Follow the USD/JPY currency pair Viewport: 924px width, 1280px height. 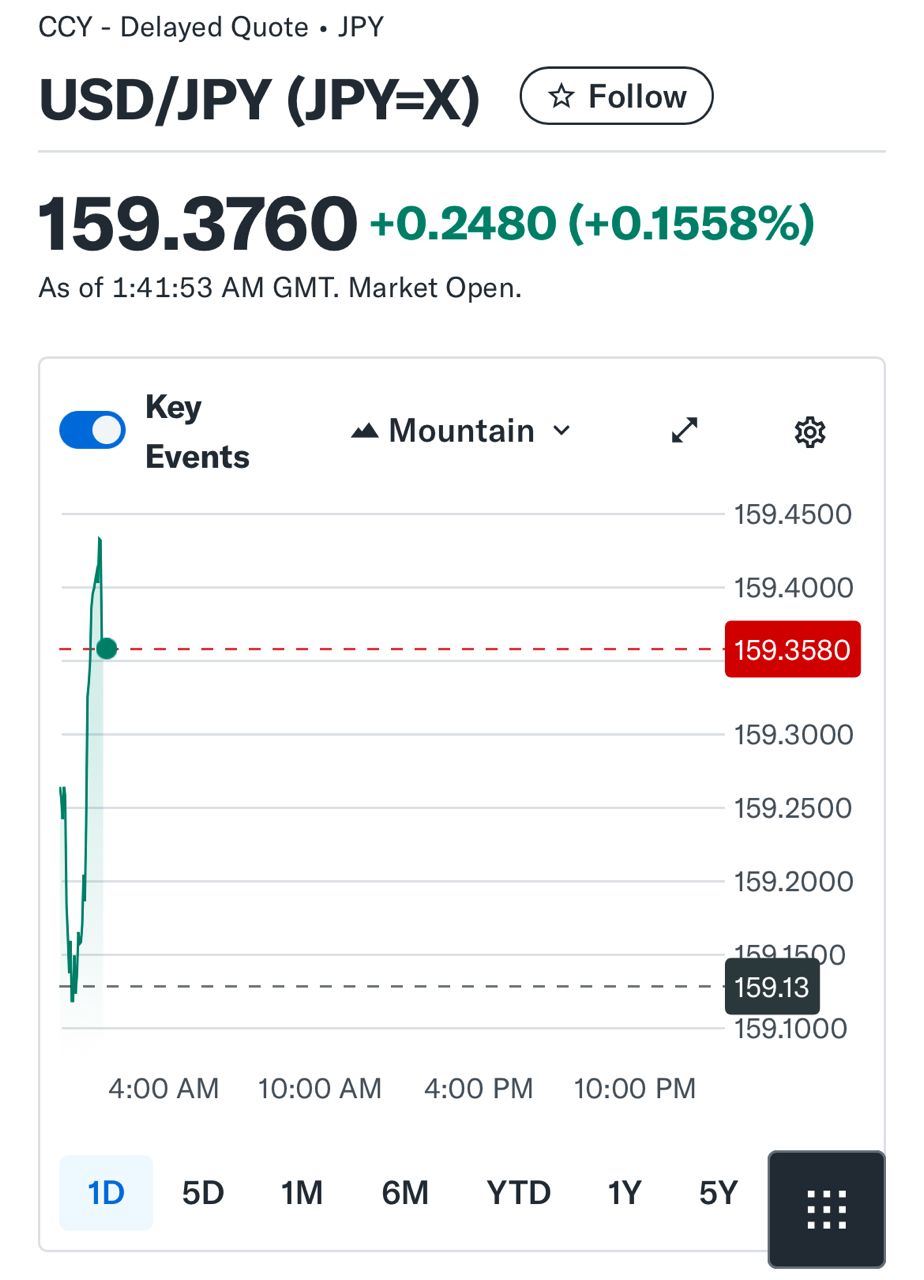point(616,97)
